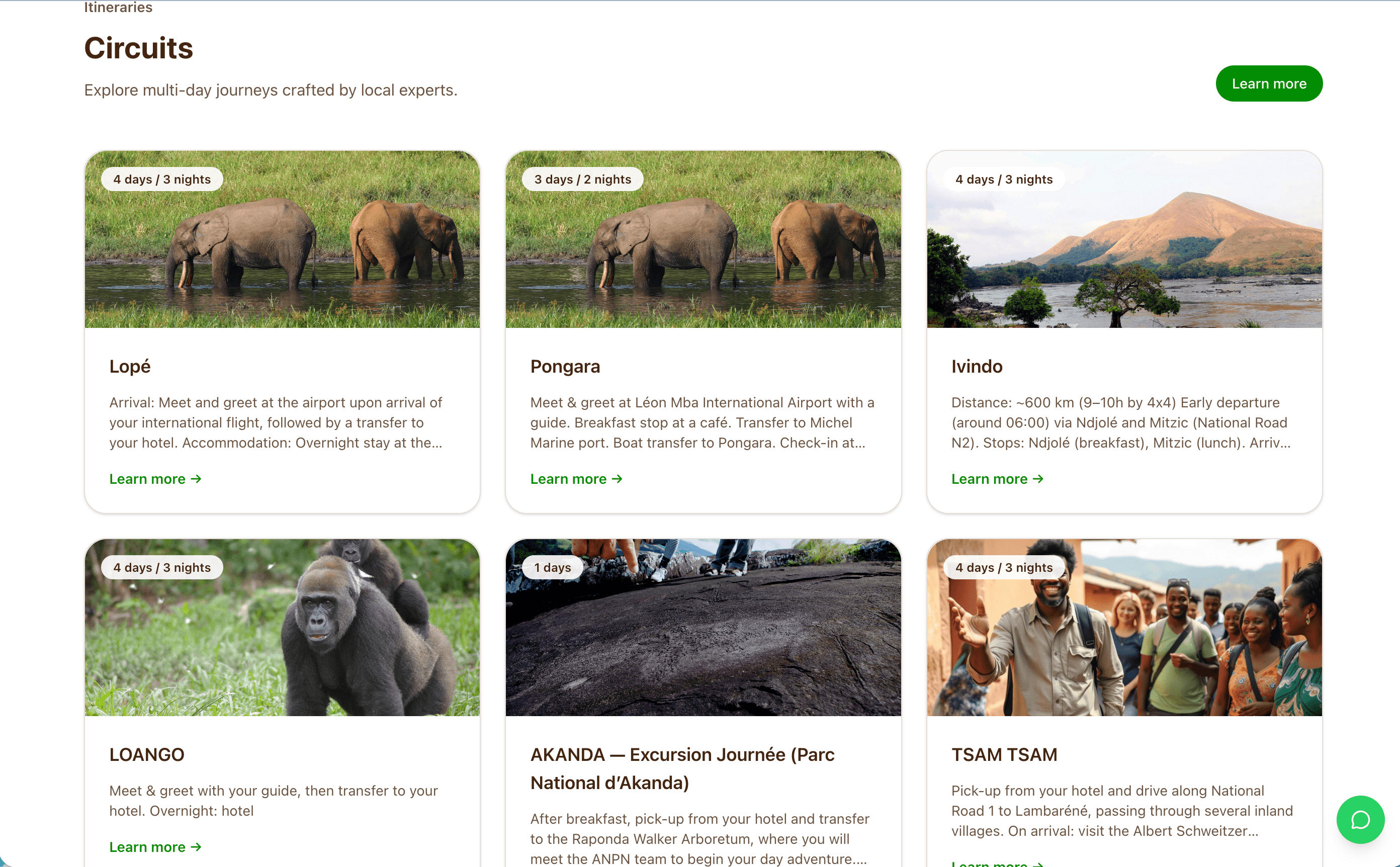Select the AKANDA Excursion Journée title

pos(682,768)
